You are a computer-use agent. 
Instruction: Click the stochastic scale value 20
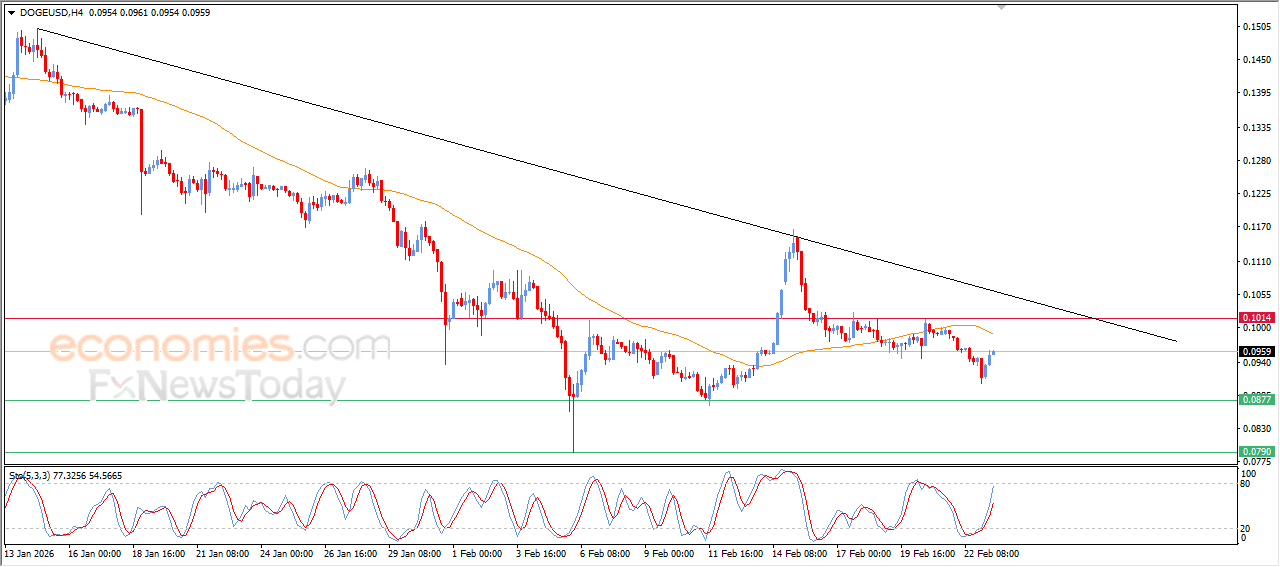pos(1244,528)
